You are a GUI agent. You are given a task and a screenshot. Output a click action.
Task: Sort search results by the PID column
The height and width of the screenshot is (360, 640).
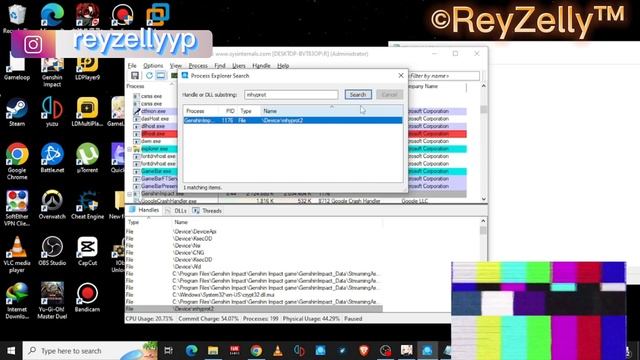[228, 111]
